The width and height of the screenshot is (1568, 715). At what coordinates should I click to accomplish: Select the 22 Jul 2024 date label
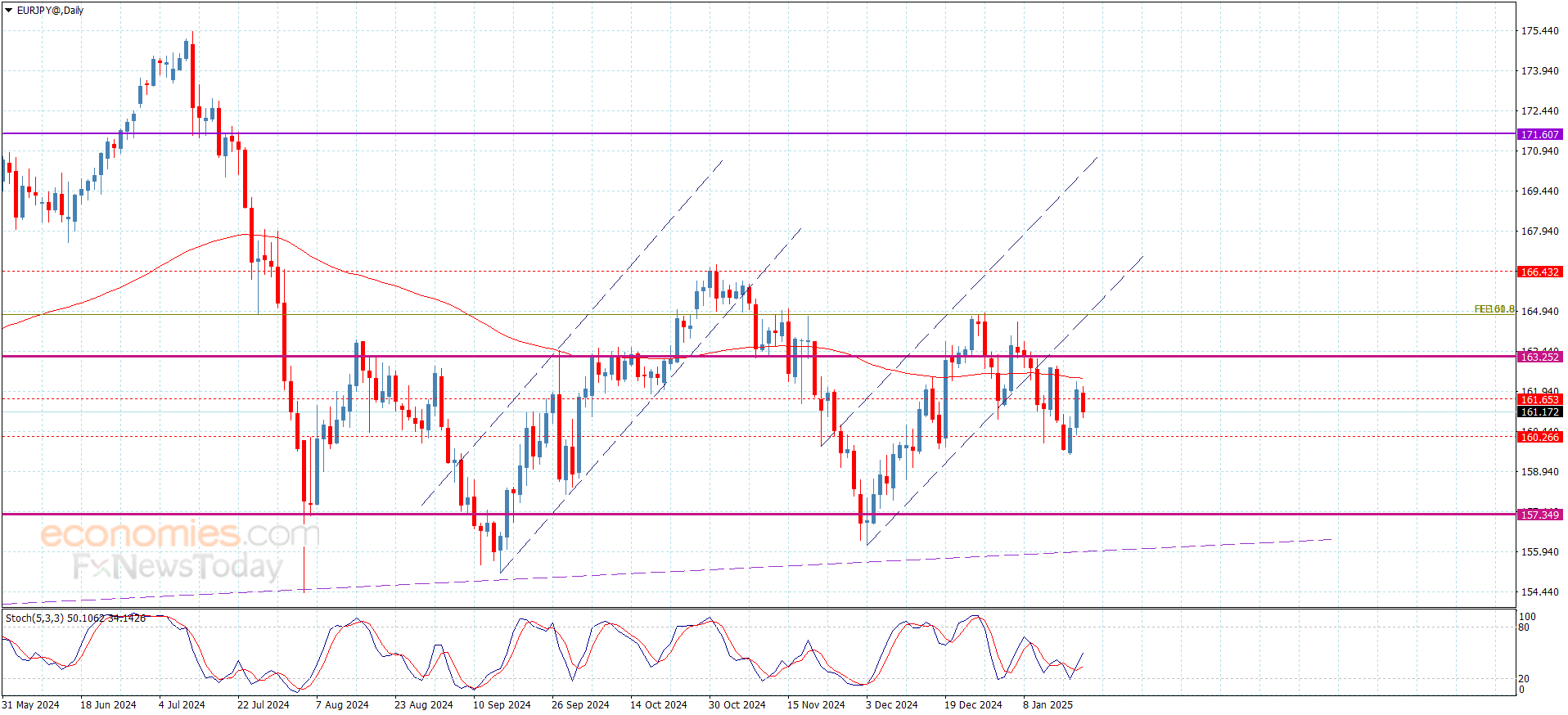click(263, 705)
